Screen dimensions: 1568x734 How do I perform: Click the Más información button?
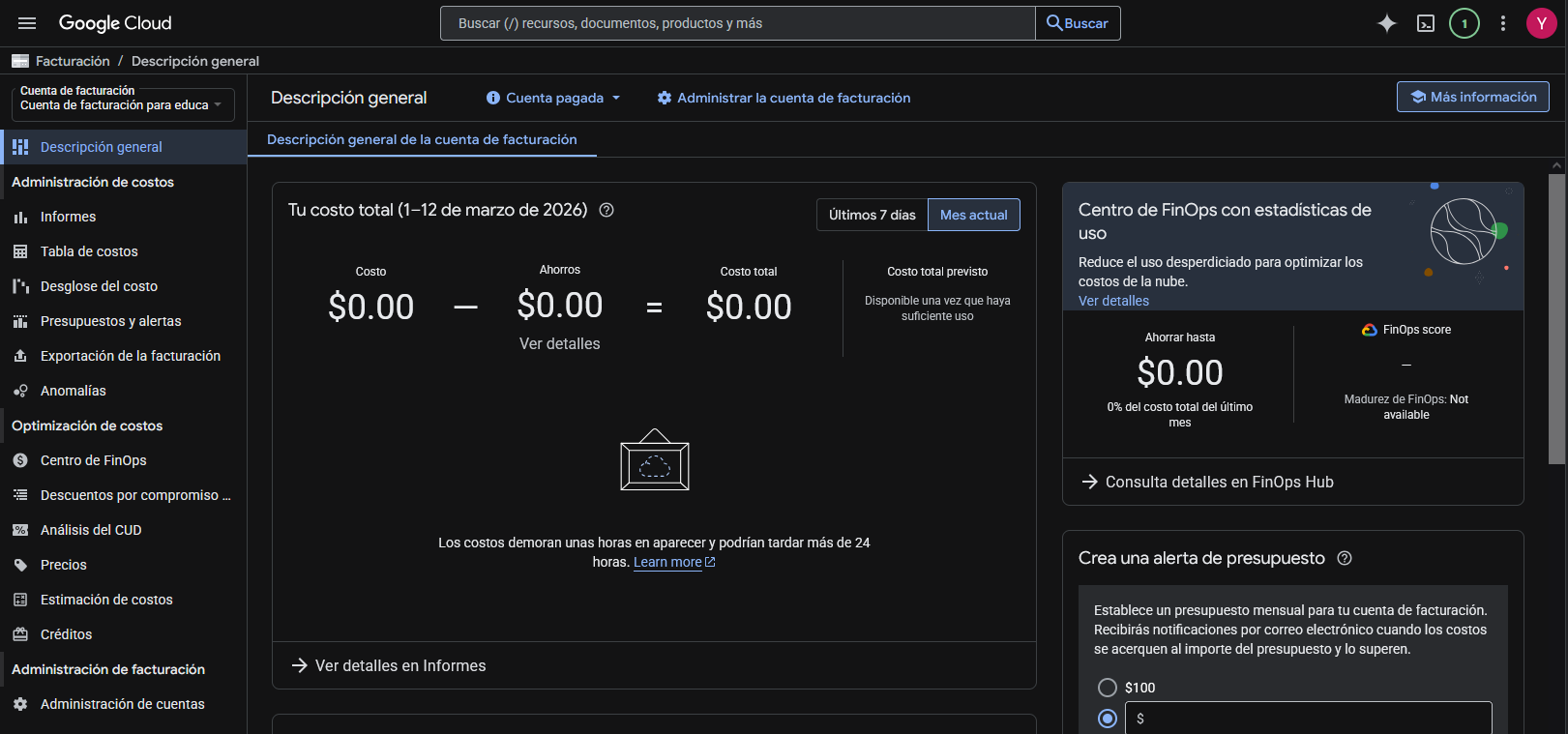(x=1472, y=97)
